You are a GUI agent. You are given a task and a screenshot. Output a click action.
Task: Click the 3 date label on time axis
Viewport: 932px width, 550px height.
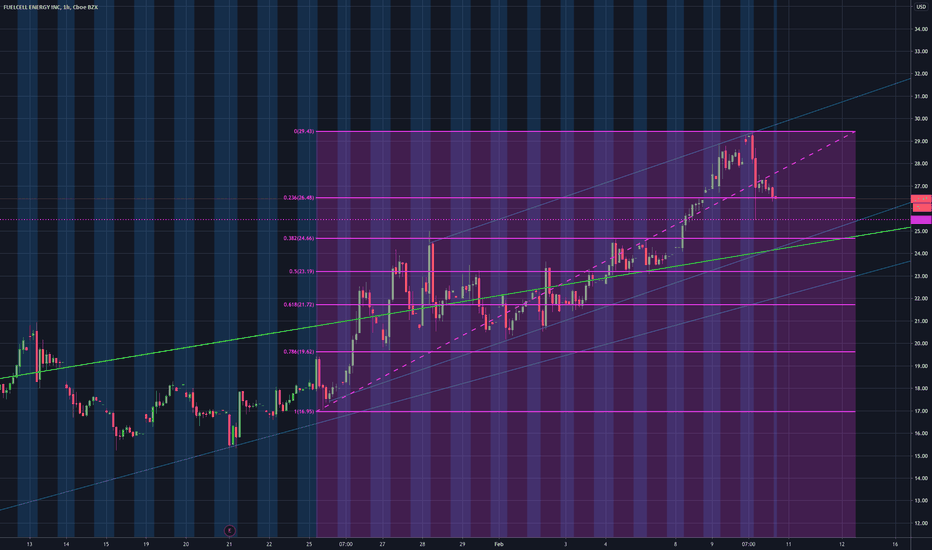[565, 544]
